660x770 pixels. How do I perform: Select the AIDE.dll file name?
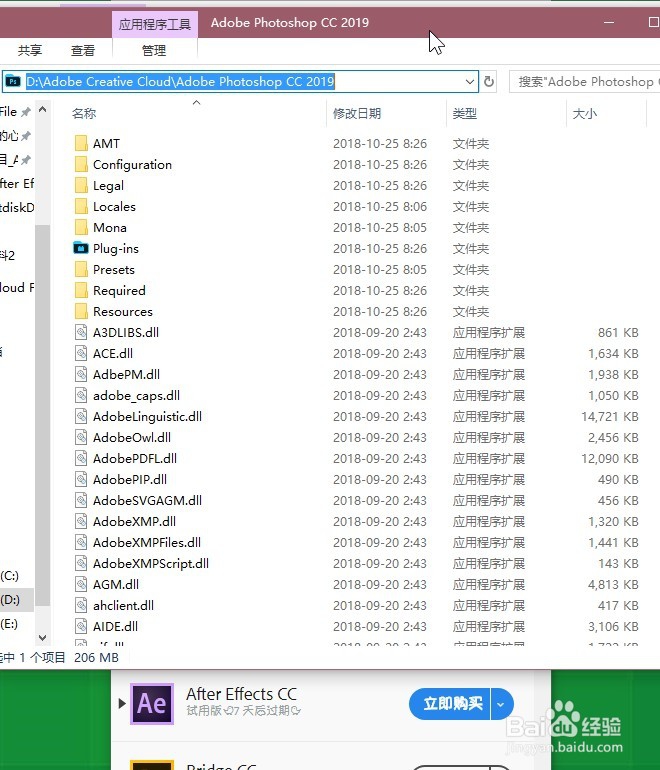click(115, 627)
